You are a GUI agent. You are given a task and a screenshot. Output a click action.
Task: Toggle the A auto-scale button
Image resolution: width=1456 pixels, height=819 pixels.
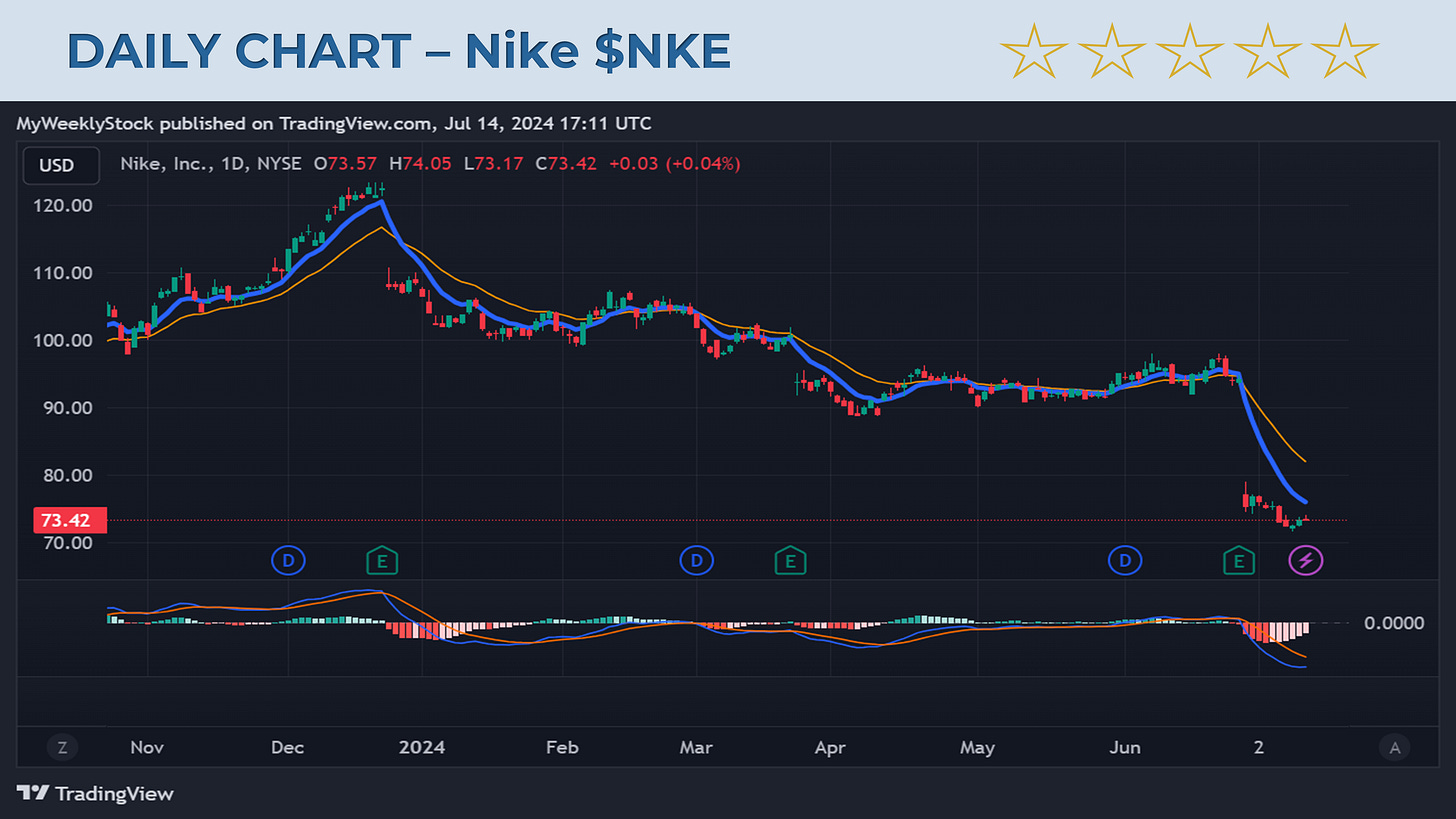[1394, 746]
